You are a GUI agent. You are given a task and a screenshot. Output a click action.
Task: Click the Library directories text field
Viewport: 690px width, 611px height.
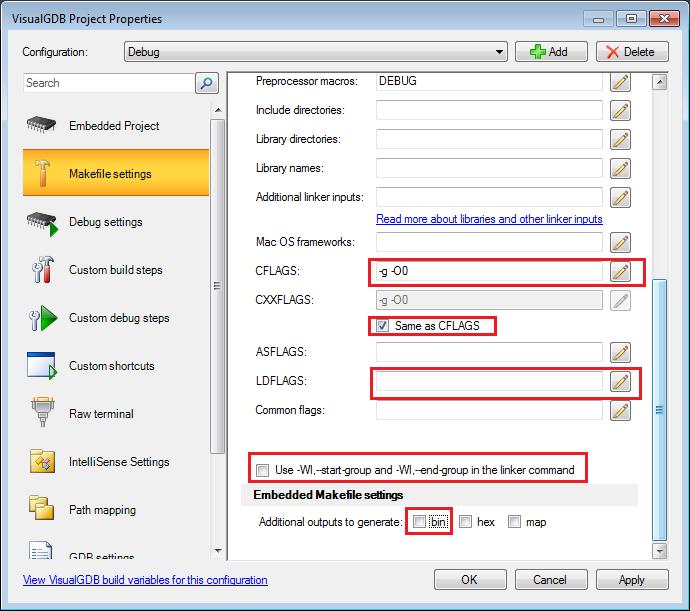(489, 139)
